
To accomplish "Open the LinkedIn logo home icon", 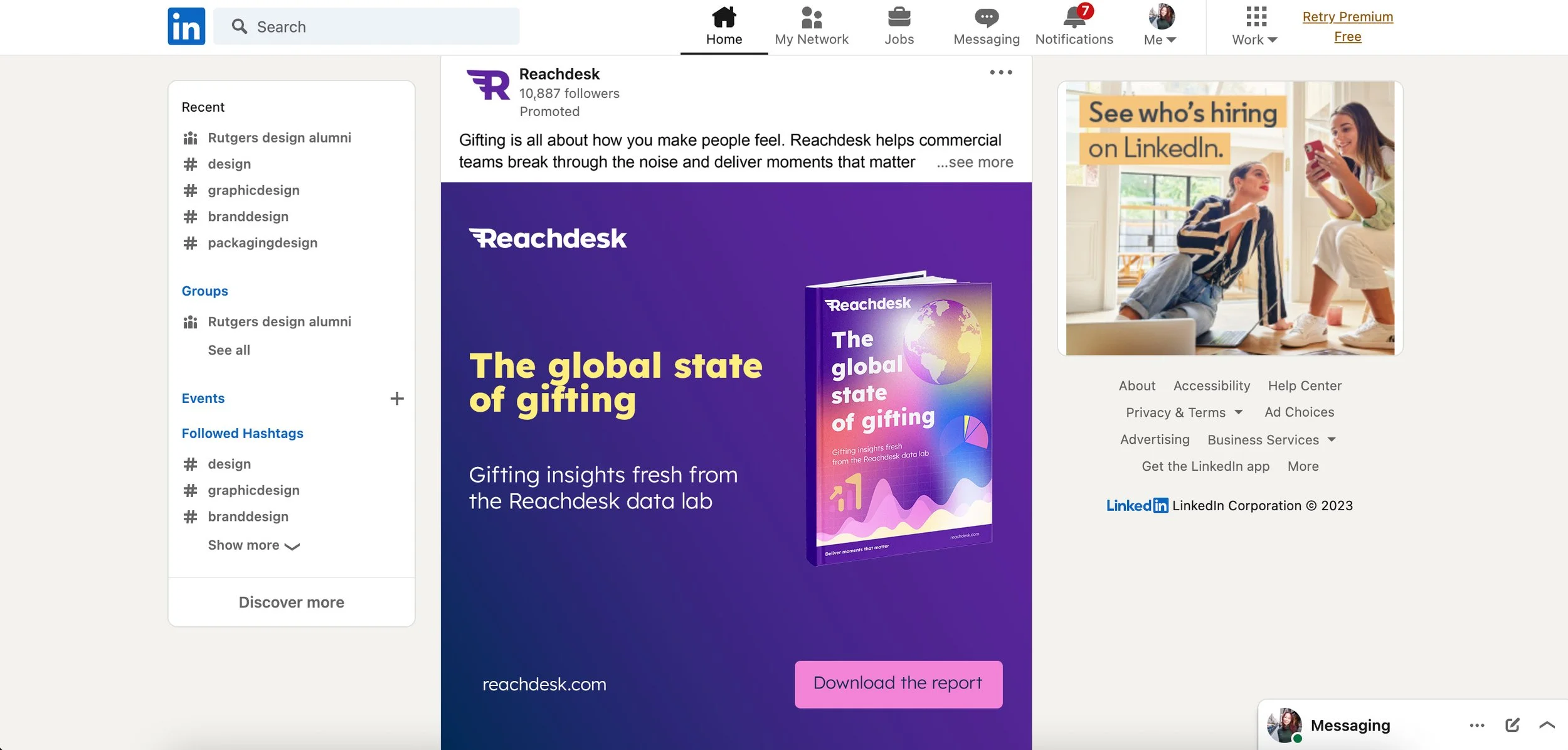I will pyautogui.click(x=186, y=26).
